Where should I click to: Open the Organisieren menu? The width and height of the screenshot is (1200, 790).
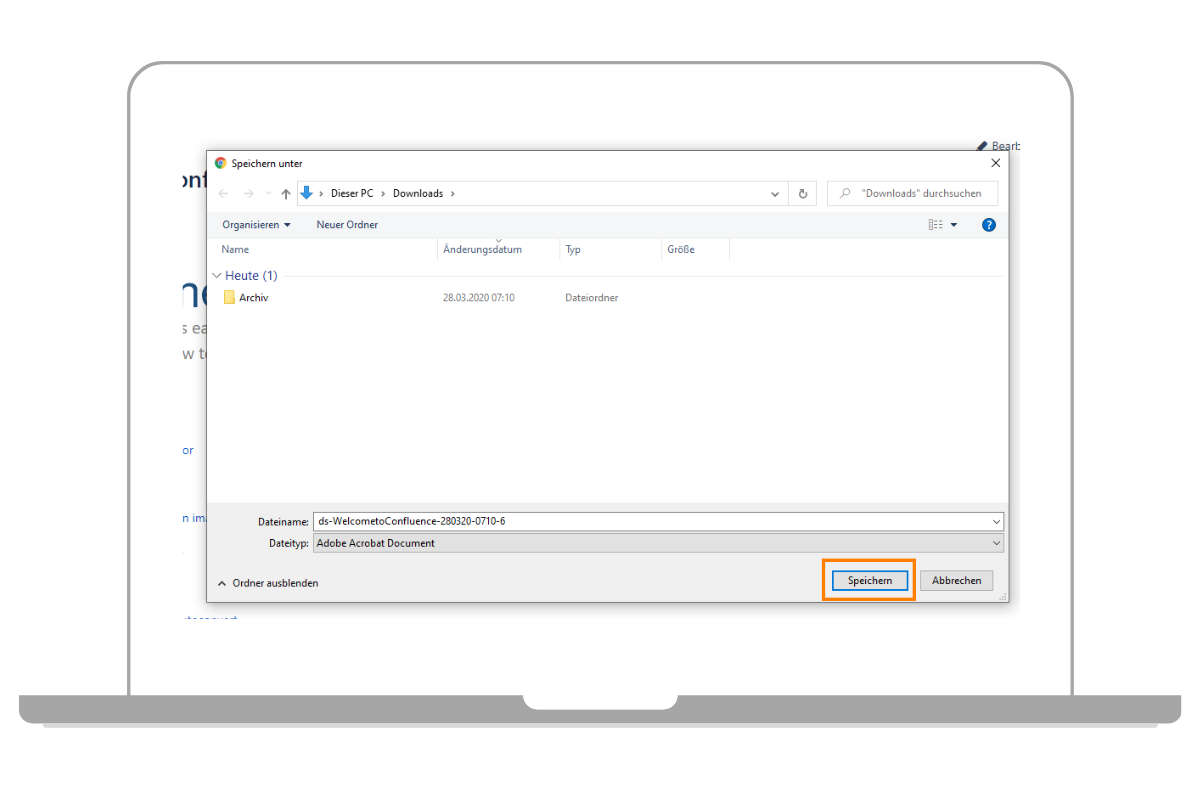(x=256, y=225)
